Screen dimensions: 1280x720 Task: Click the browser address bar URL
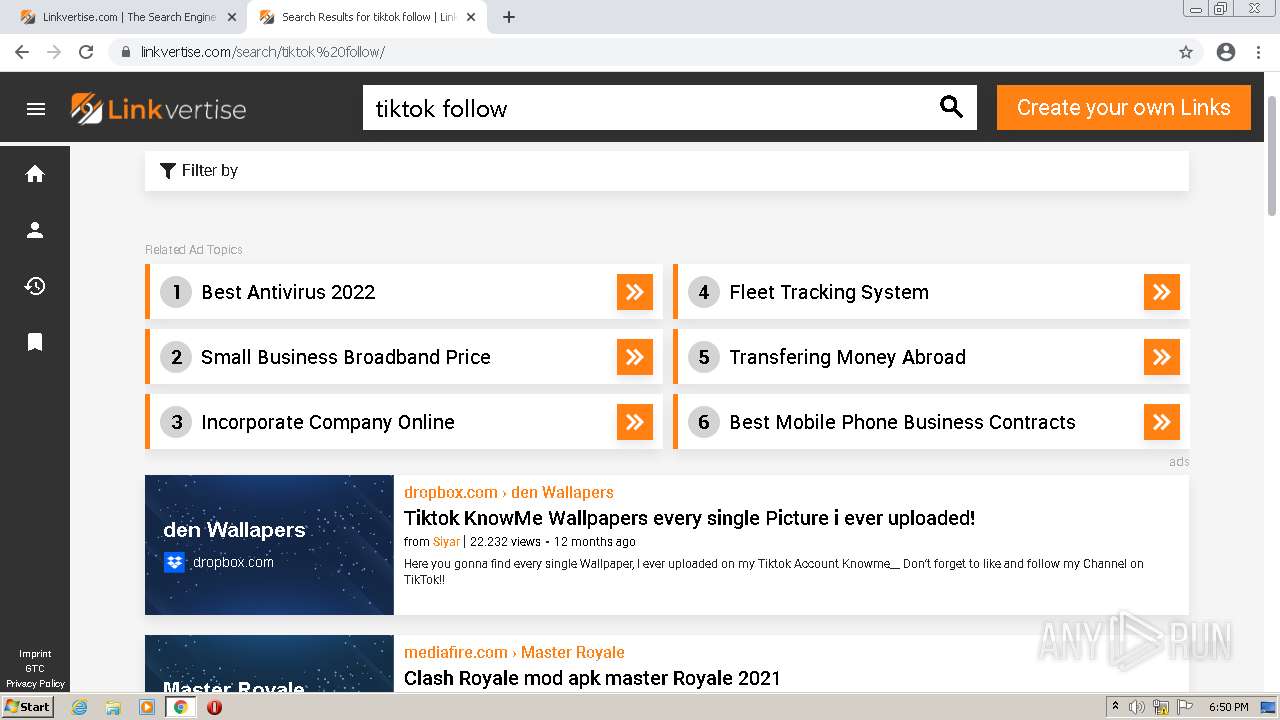(263, 52)
